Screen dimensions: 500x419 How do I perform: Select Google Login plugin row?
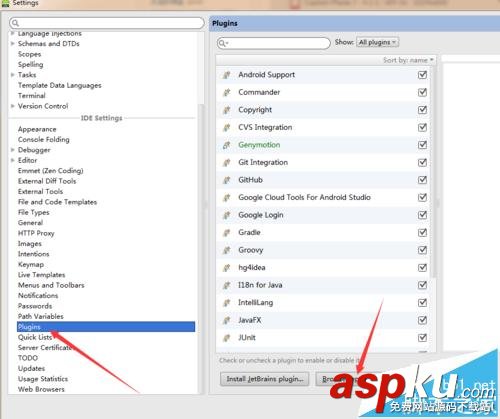[x=323, y=215]
